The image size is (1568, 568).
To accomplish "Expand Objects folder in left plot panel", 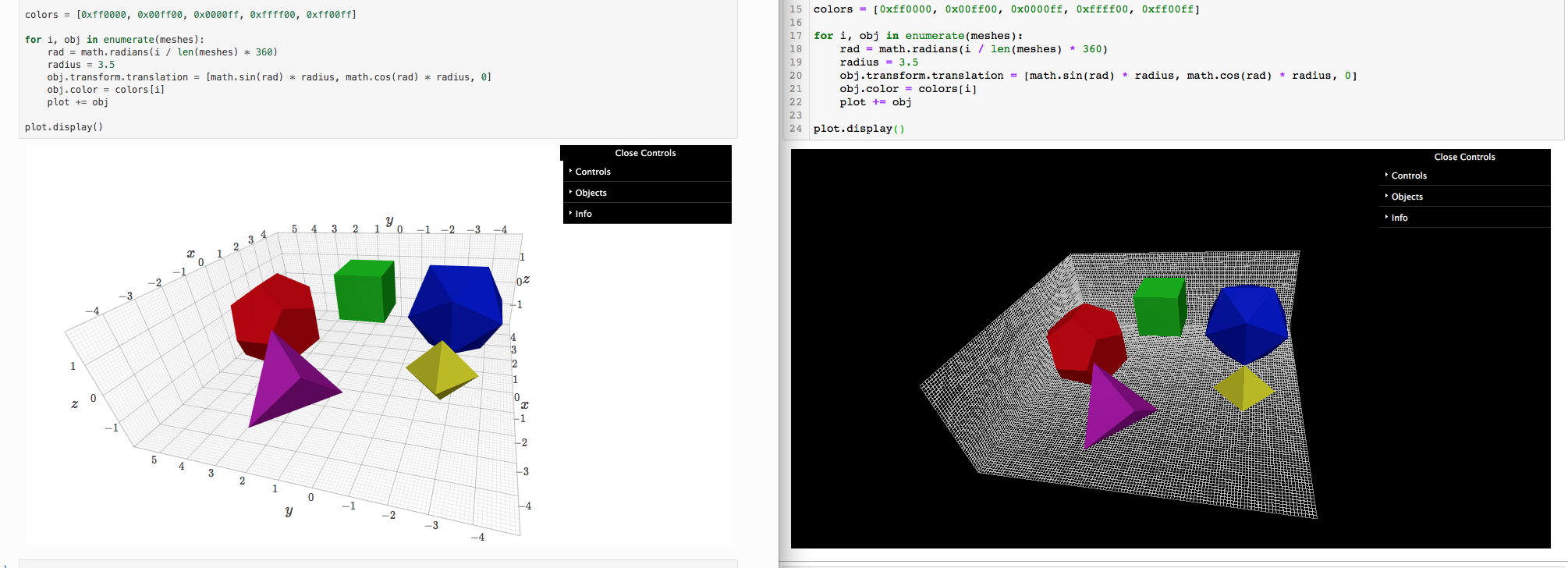I will pyautogui.click(x=647, y=193).
